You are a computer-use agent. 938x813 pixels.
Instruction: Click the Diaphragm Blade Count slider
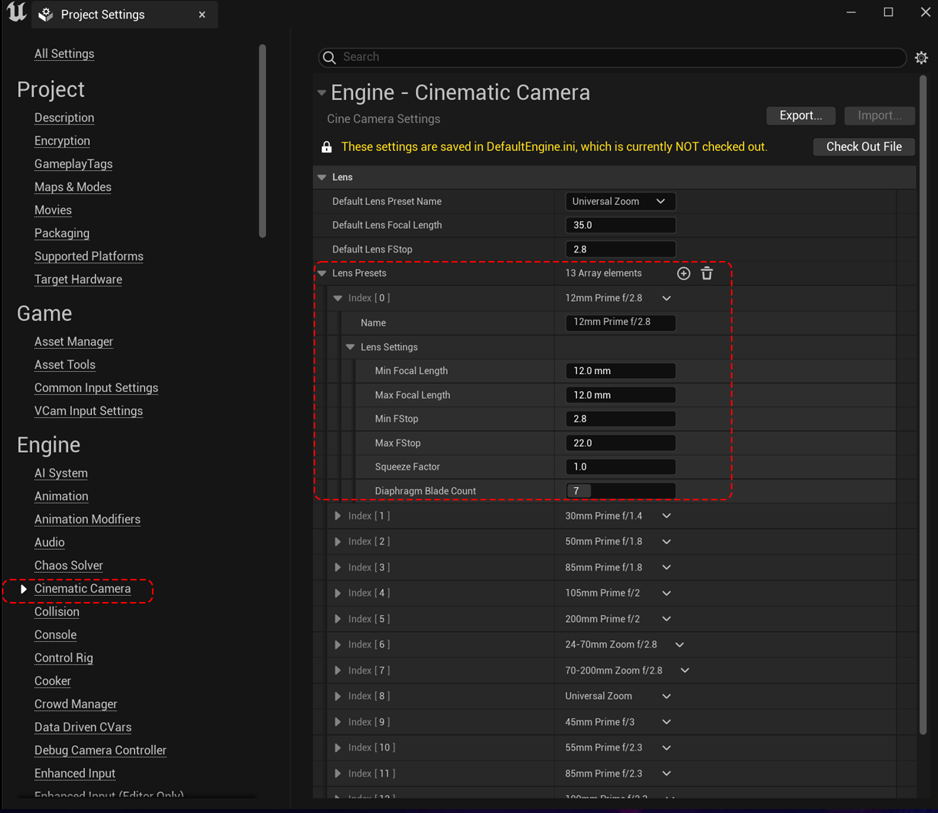click(x=620, y=491)
